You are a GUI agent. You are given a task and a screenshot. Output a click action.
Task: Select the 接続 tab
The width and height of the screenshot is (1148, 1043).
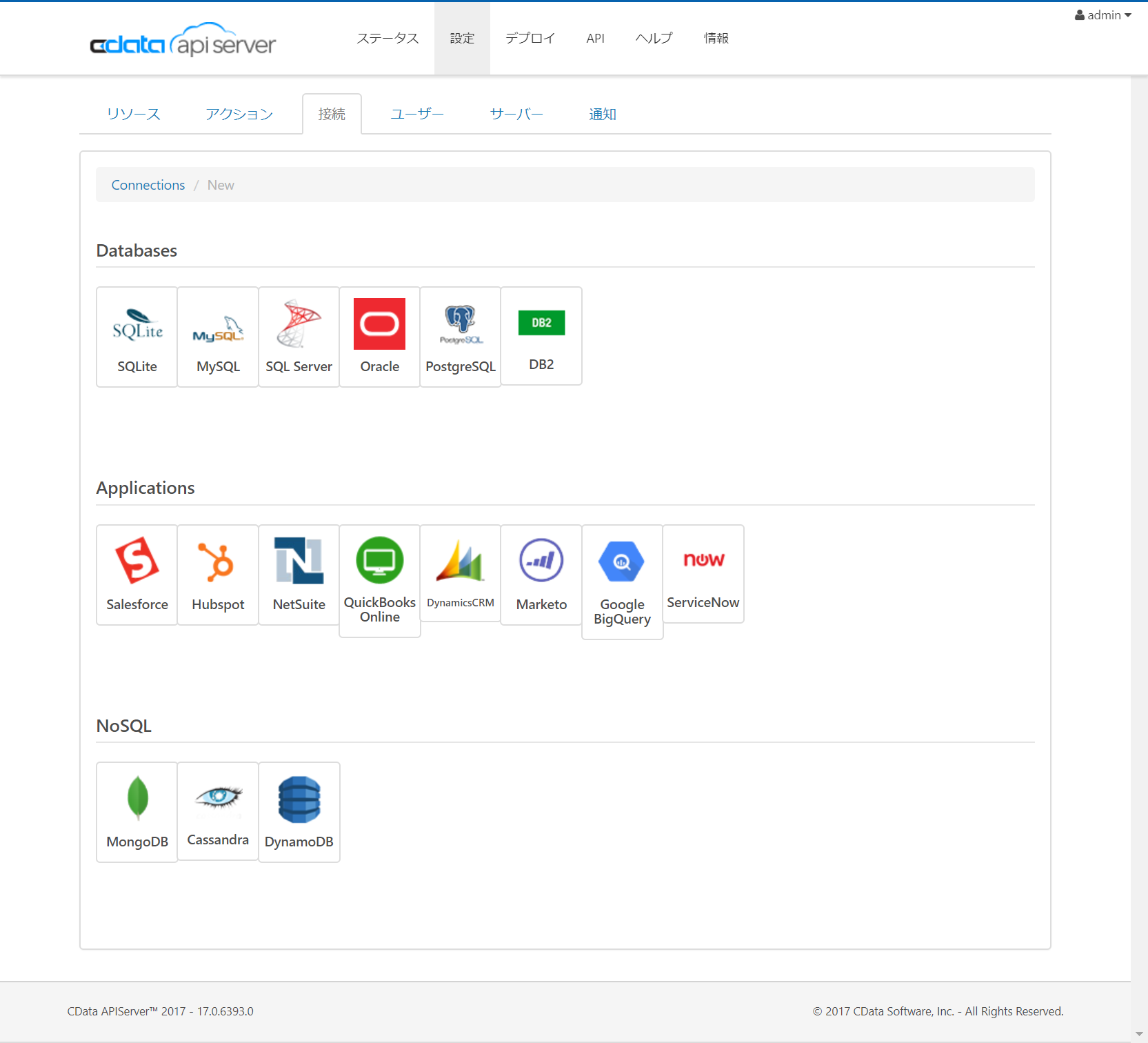(332, 114)
